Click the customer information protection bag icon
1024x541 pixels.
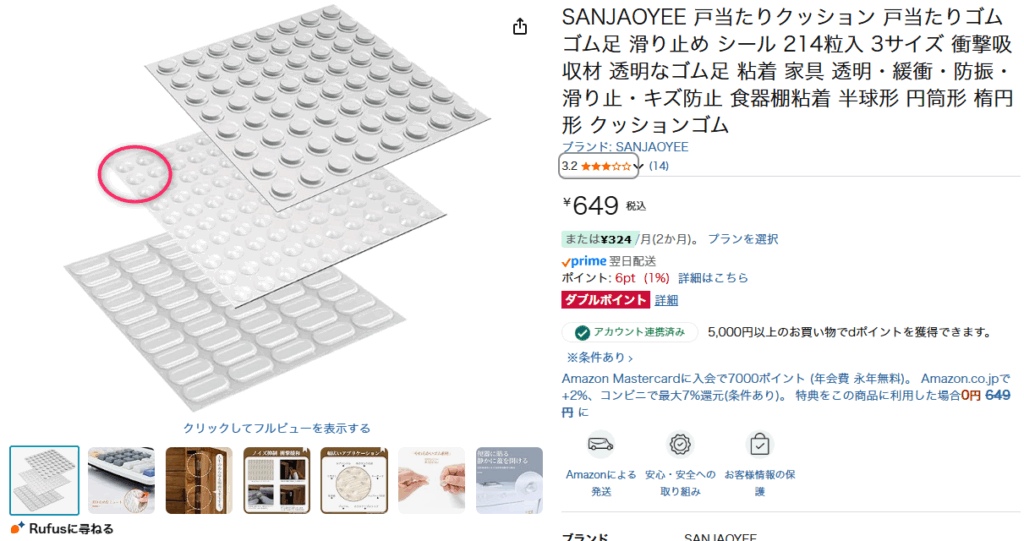[x=760, y=444]
